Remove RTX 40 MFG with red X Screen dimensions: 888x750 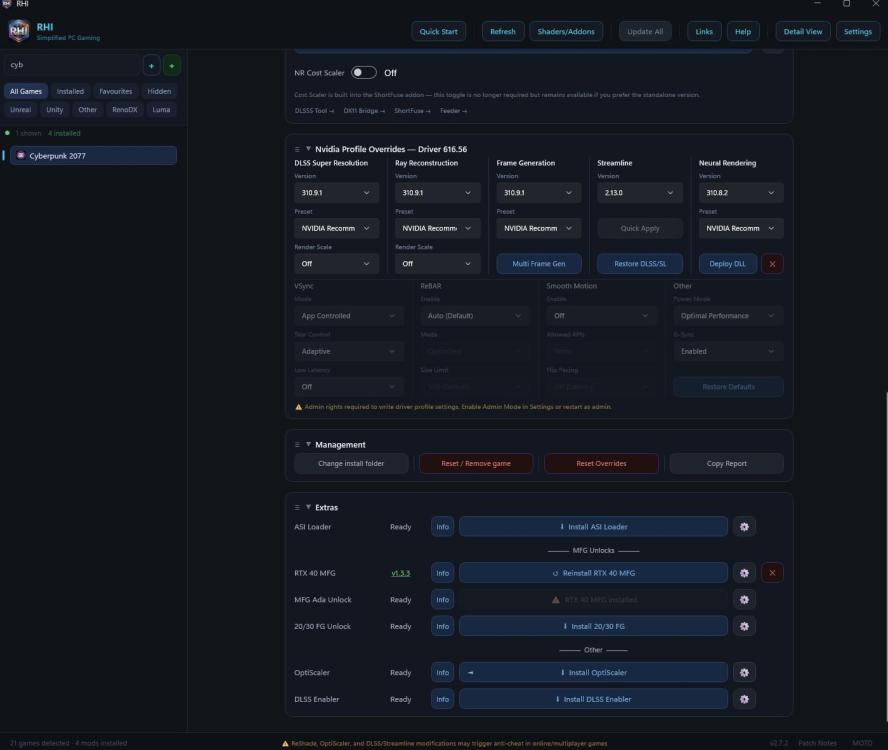pos(772,573)
